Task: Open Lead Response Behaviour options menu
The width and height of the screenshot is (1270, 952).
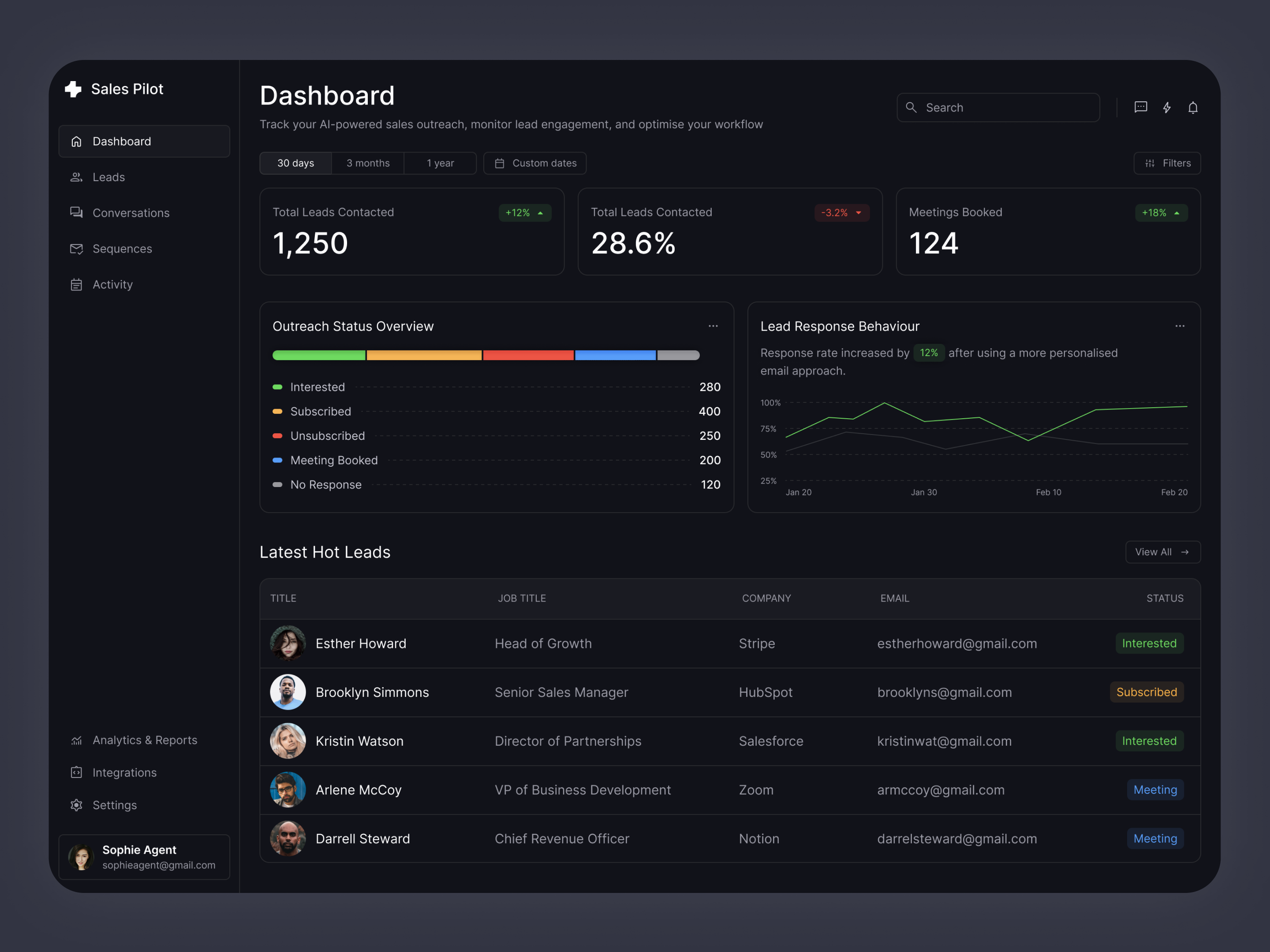Action: point(1180,326)
